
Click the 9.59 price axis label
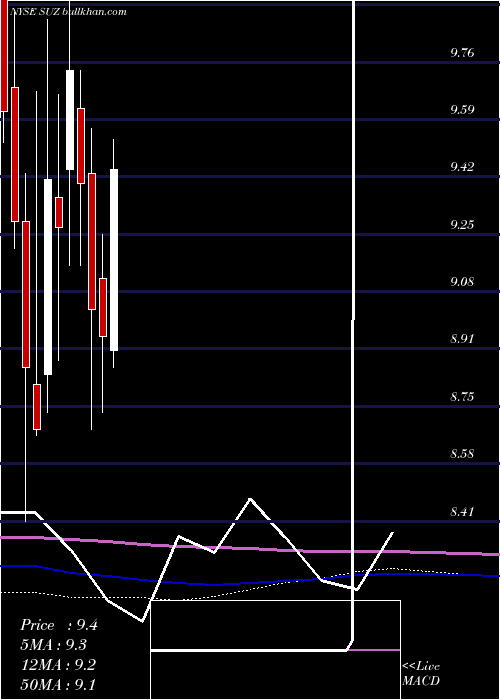[x=462, y=110]
